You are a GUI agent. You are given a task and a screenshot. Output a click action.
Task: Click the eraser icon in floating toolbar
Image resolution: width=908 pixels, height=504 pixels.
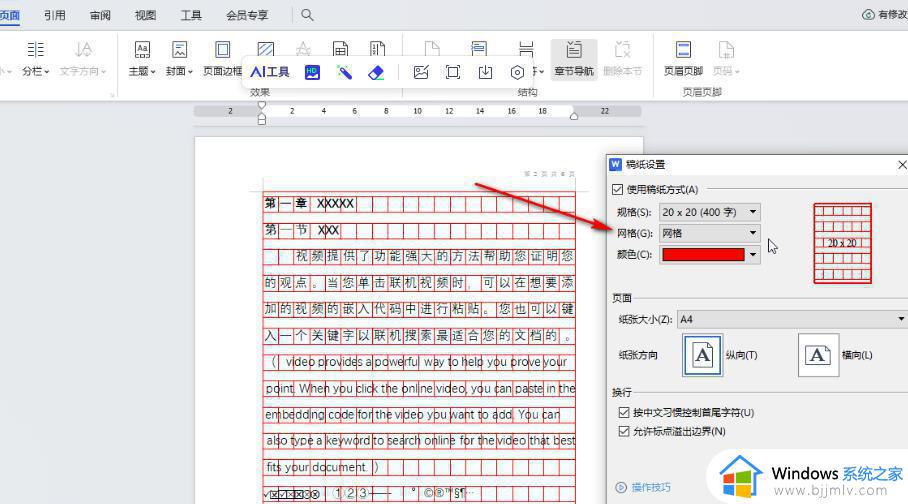(376, 72)
